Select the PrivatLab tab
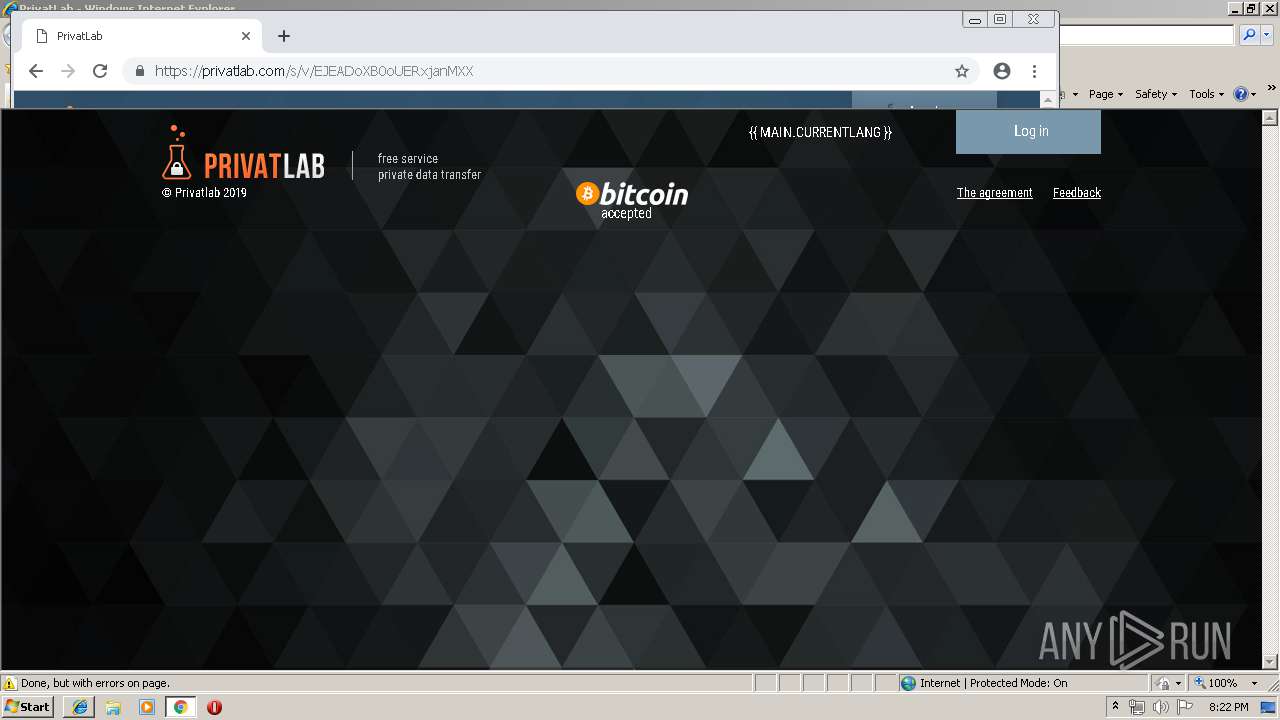Viewport: 1280px width, 720px height. click(140, 36)
